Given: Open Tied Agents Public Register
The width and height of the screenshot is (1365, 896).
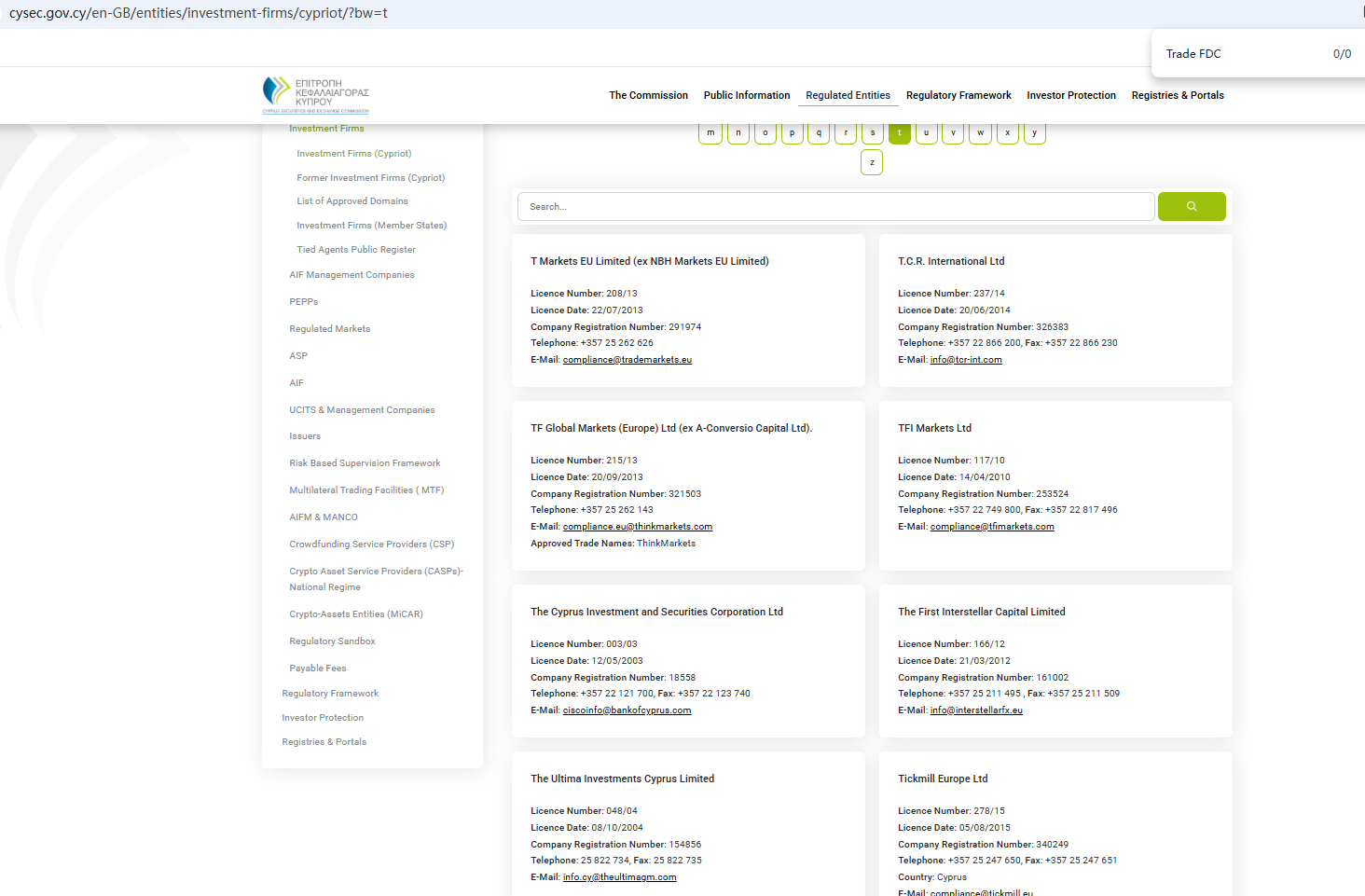Looking at the screenshot, I should pos(356,250).
